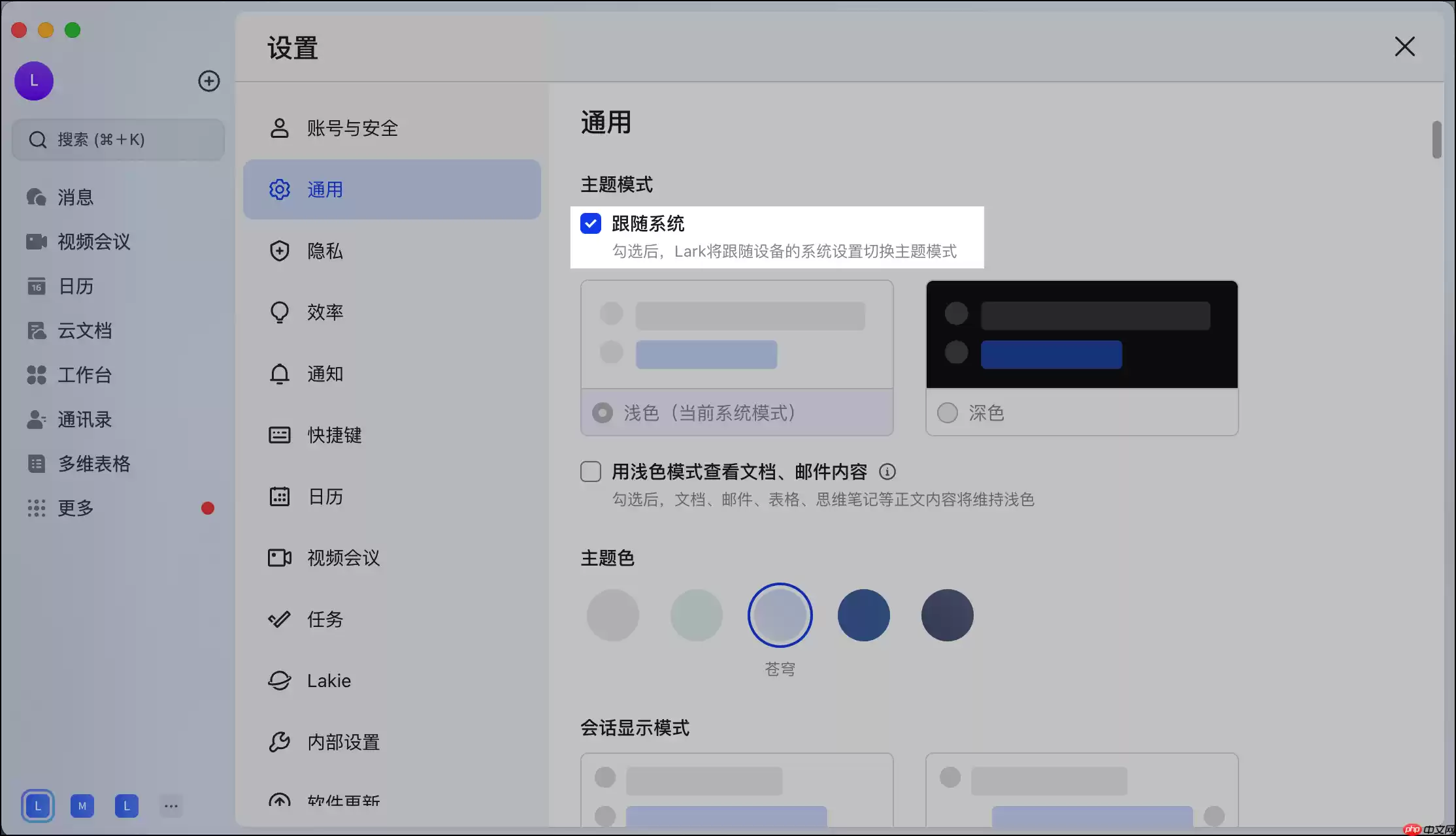
Task: Open the 日历 calendar icon
Action: pos(36,286)
